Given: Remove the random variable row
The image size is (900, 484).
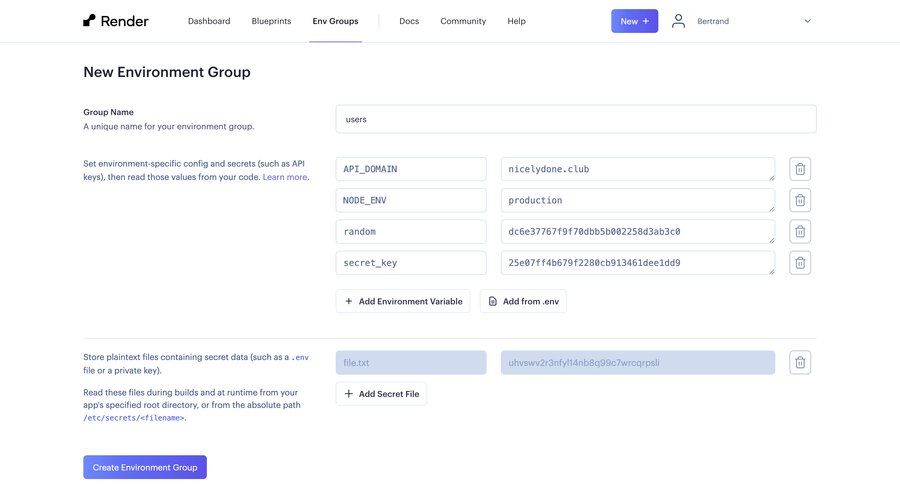Looking at the screenshot, I should click(x=800, y=231).
